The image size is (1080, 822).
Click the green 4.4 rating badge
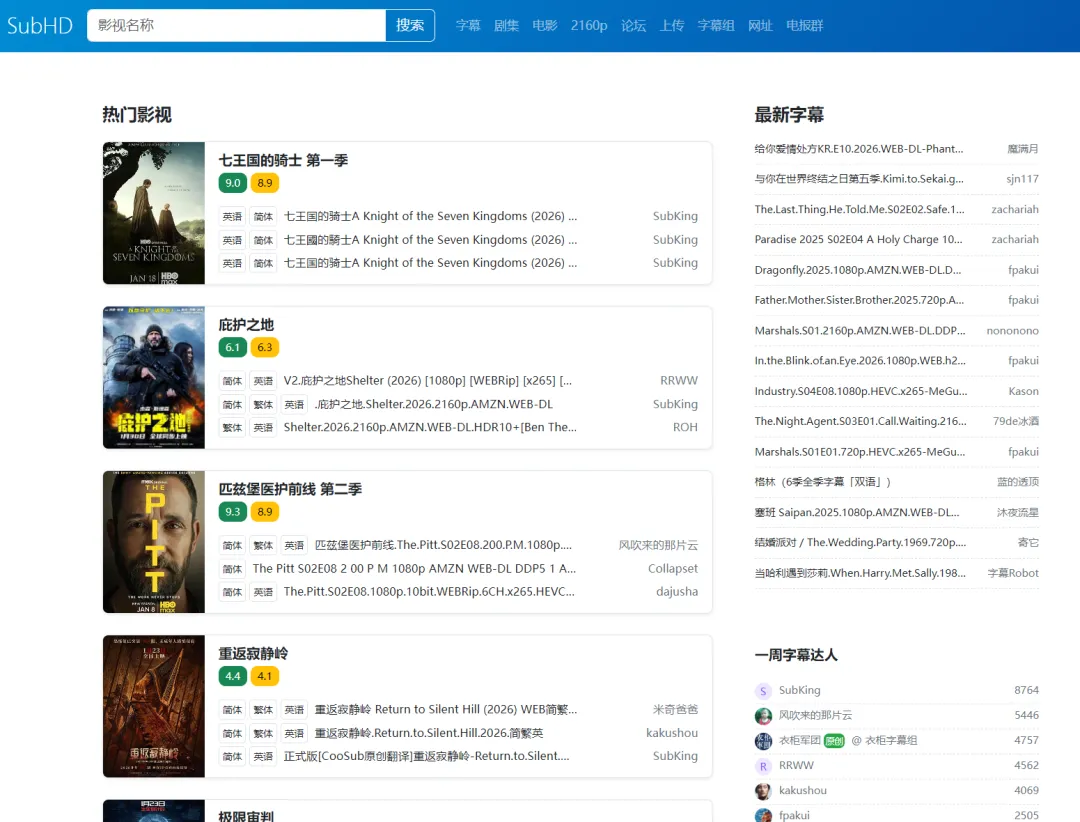pyautogui.click(x=233, y=676)
